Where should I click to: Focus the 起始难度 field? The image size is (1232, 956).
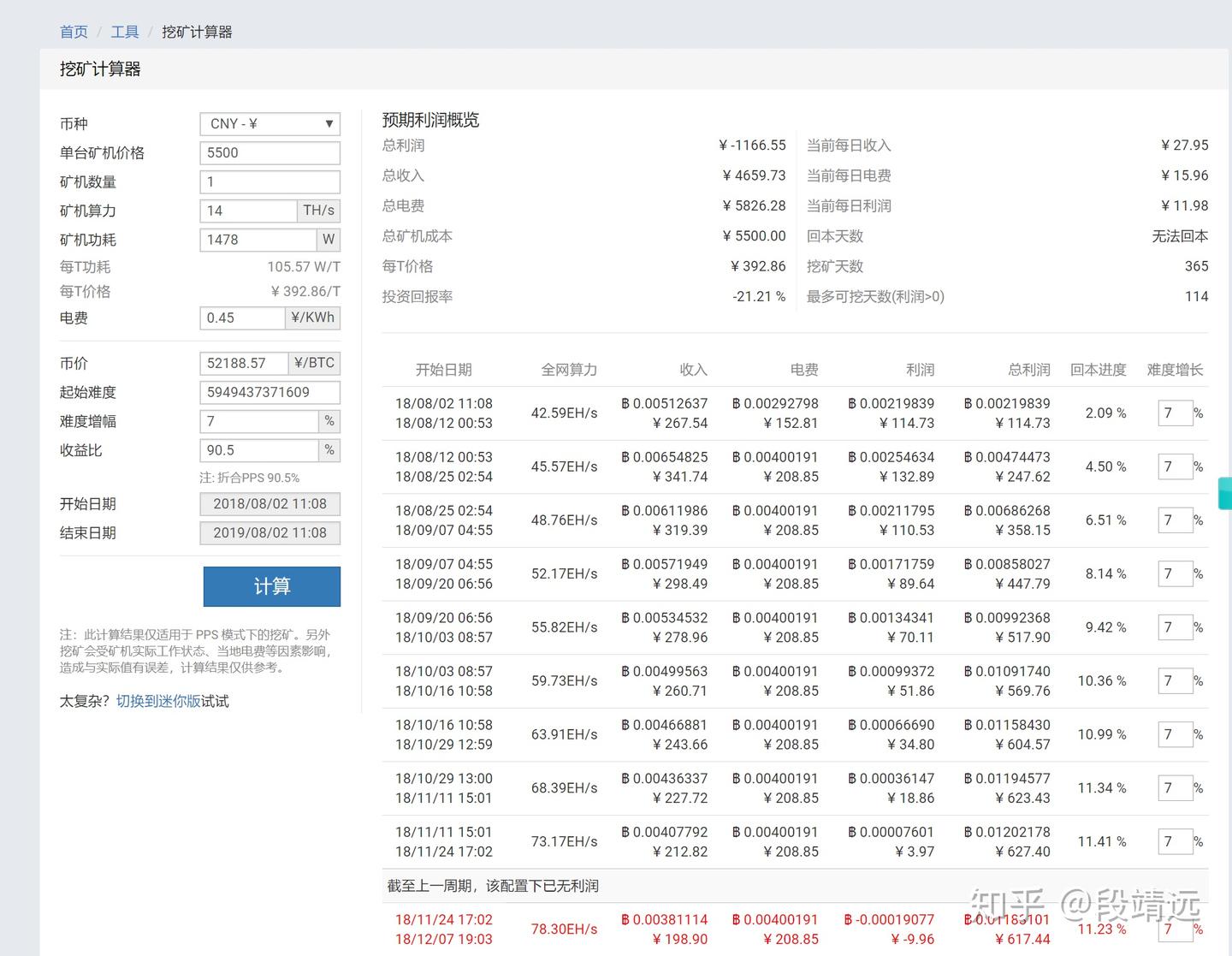[x=269, y=393]
